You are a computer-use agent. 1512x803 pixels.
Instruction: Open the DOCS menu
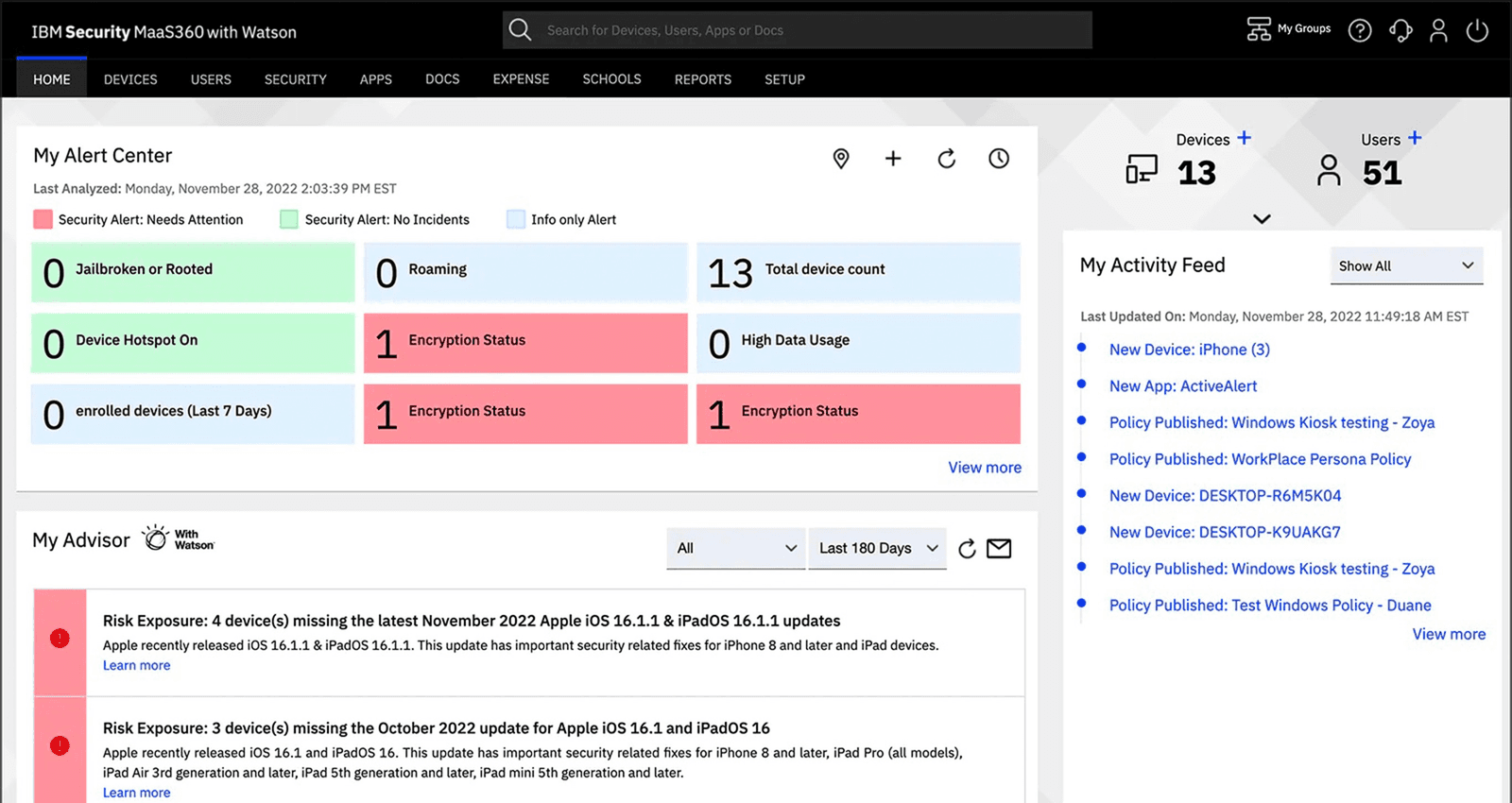click(442, 79)
